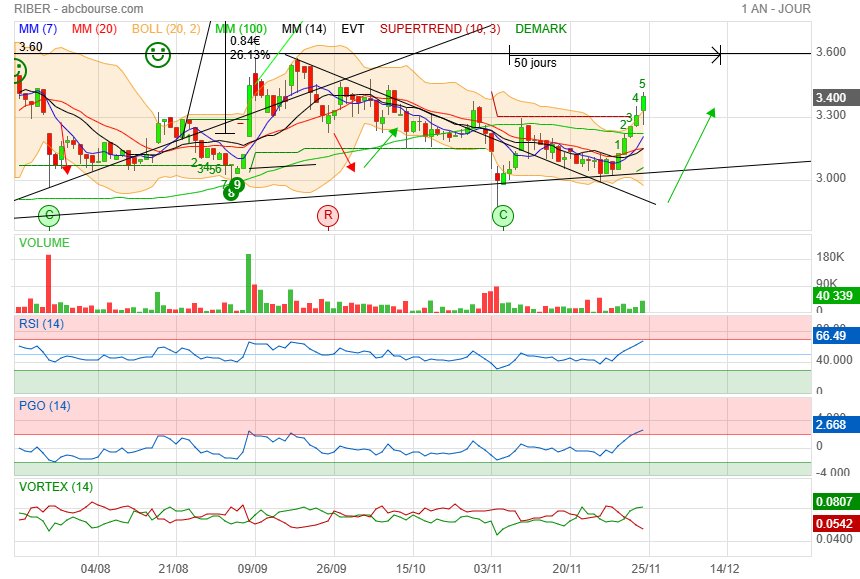Viewport: 860px width, 579px height.
Task: Click the 50 jours projection label
Action: [535, 63]
